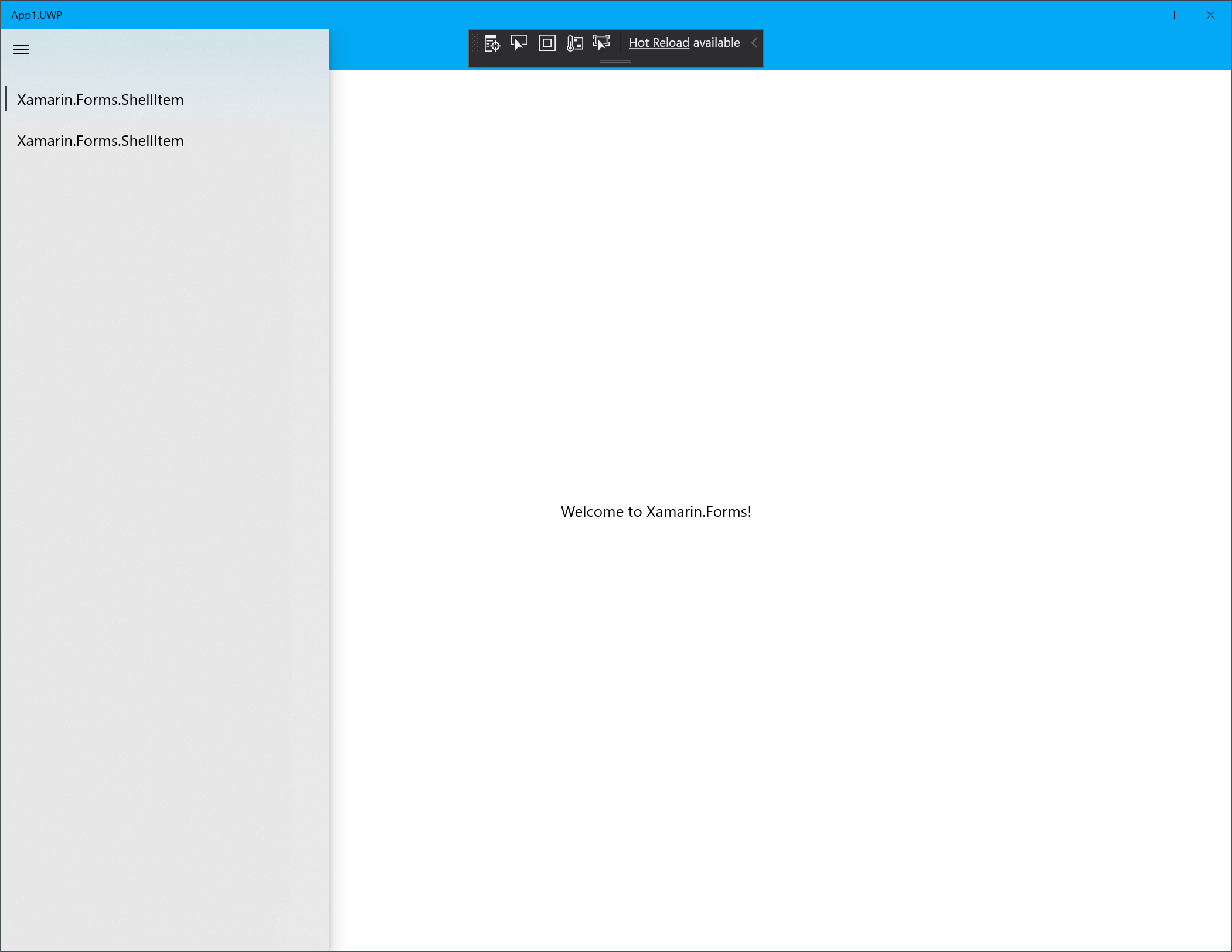Click the thermometer icon in debug toolbar
Viewport: 1232px width, 952px height.
(x=574, y=43)
